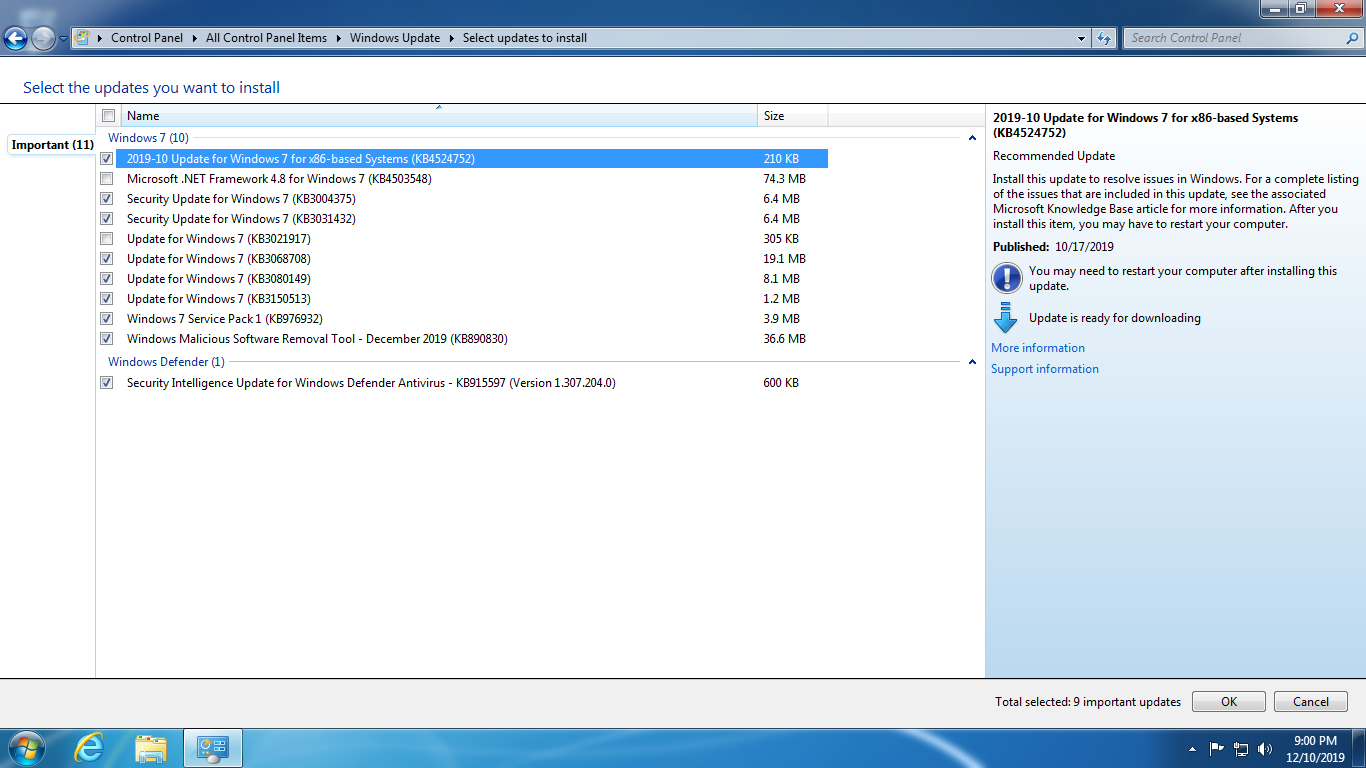Image resolution: width=1366 pixels, height=768 pixels.
Task: Uncheck Malicious Software Removal Tool checkbox
Action: click(x=107, y=339)
